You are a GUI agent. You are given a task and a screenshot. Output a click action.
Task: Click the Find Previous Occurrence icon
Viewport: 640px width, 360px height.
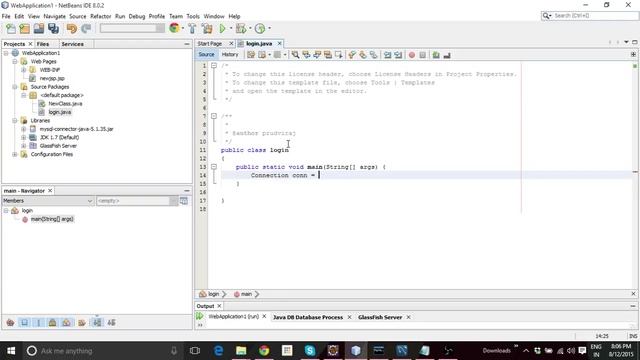[x=306, y=55]
